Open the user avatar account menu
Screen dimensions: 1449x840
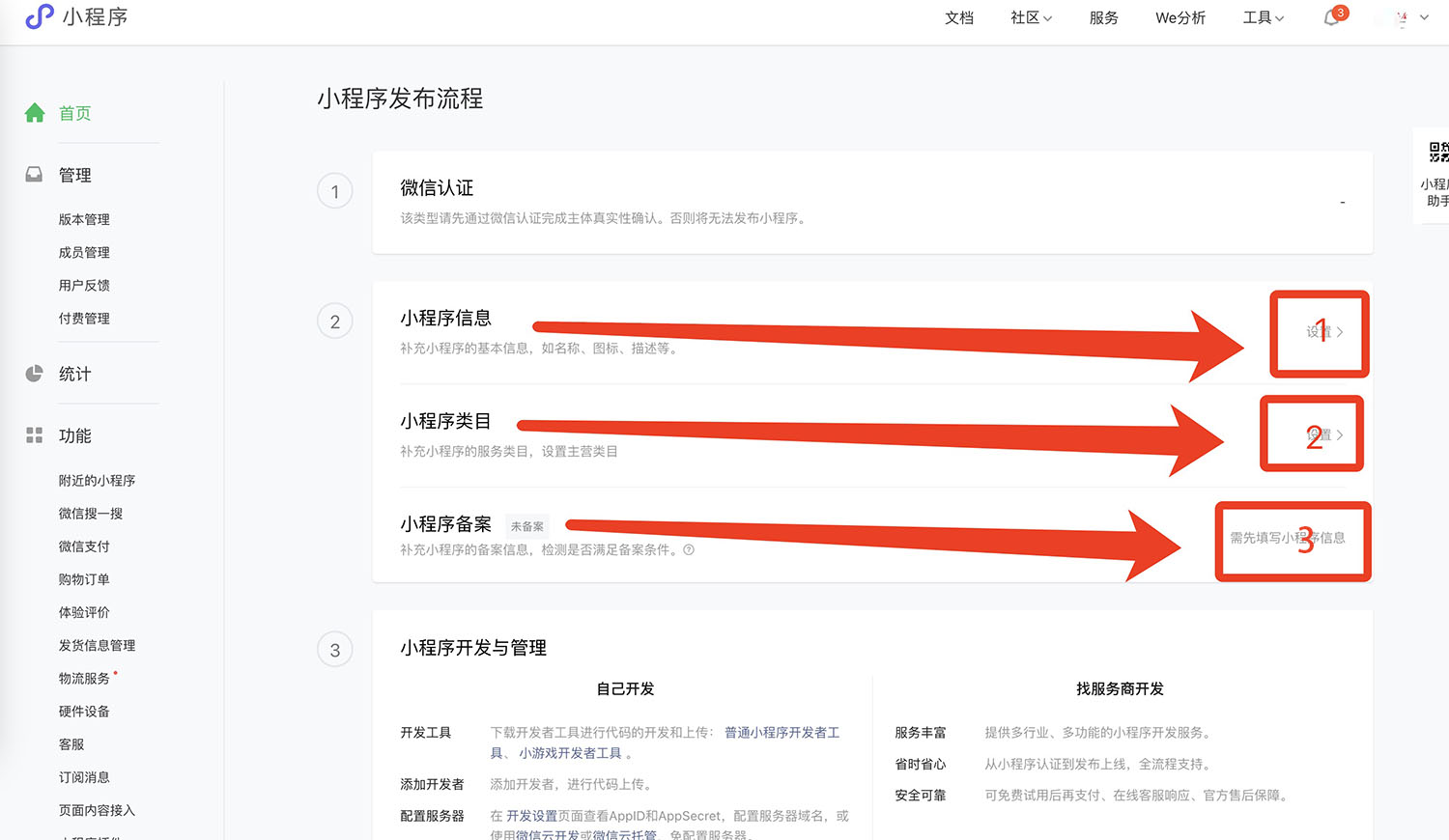(x=1403, y=18)
